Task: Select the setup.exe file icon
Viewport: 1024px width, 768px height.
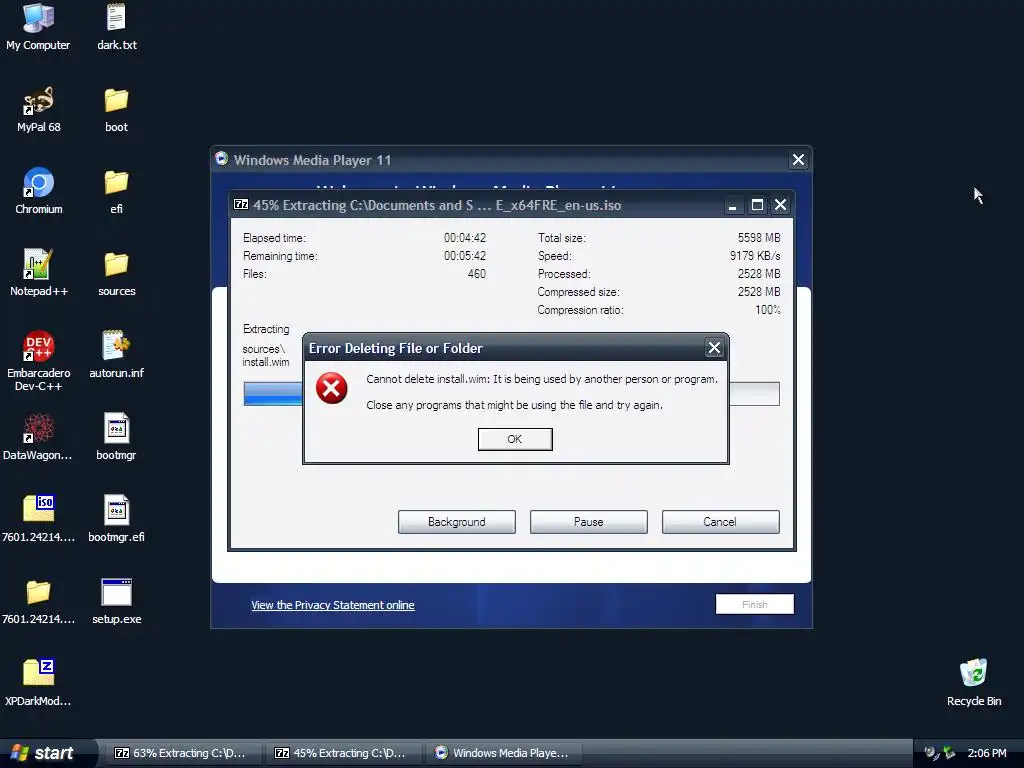Action: point(116,601)
